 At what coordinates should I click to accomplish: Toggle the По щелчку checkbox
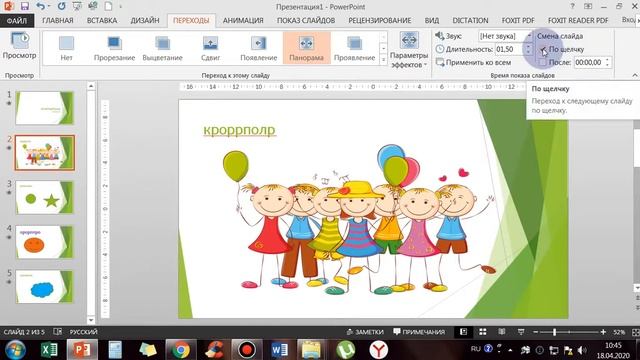coord(543,49)
